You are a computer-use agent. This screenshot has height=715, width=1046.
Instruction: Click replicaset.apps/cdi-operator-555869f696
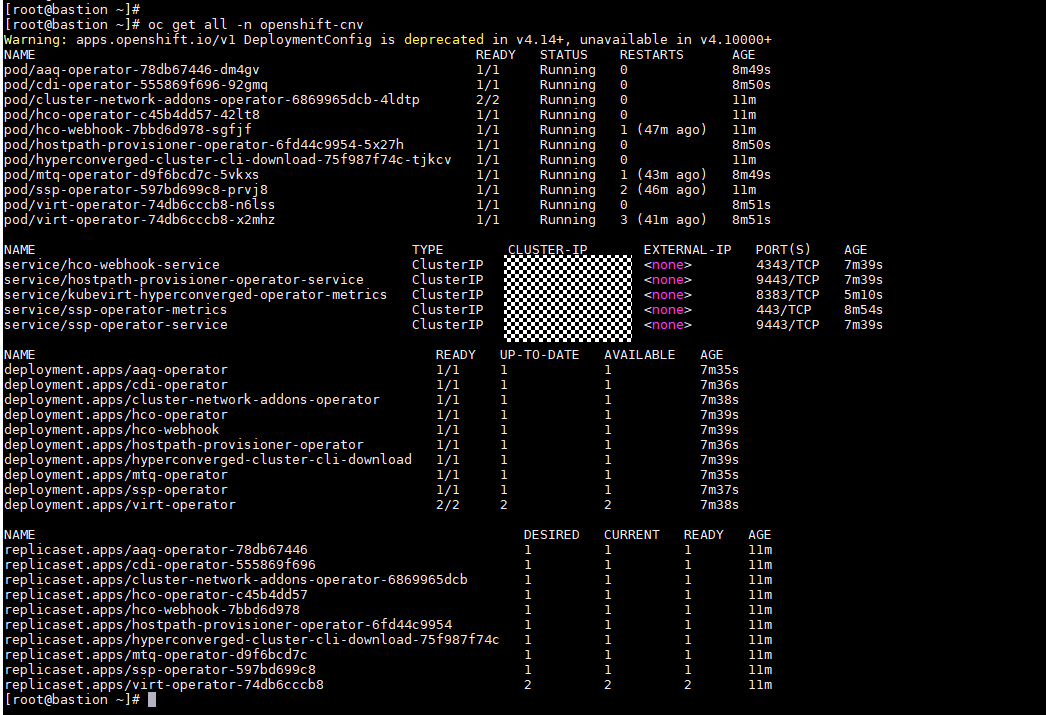point(159,565)
